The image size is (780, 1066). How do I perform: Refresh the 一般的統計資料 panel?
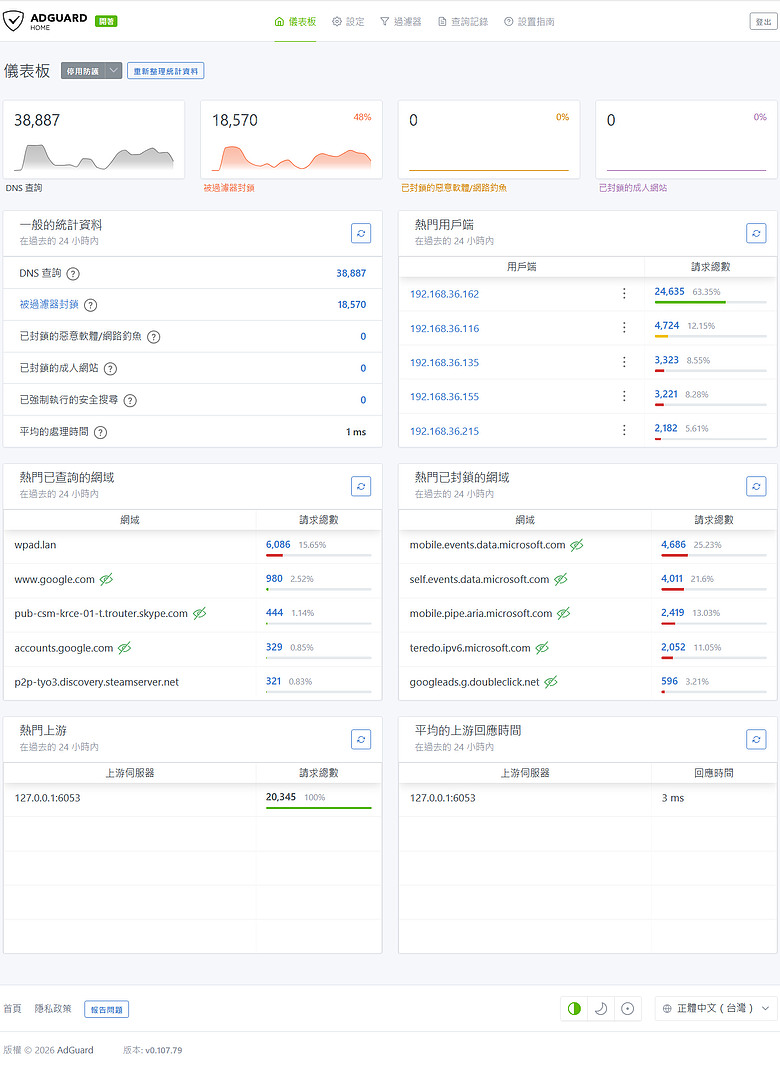click(361, 233)
